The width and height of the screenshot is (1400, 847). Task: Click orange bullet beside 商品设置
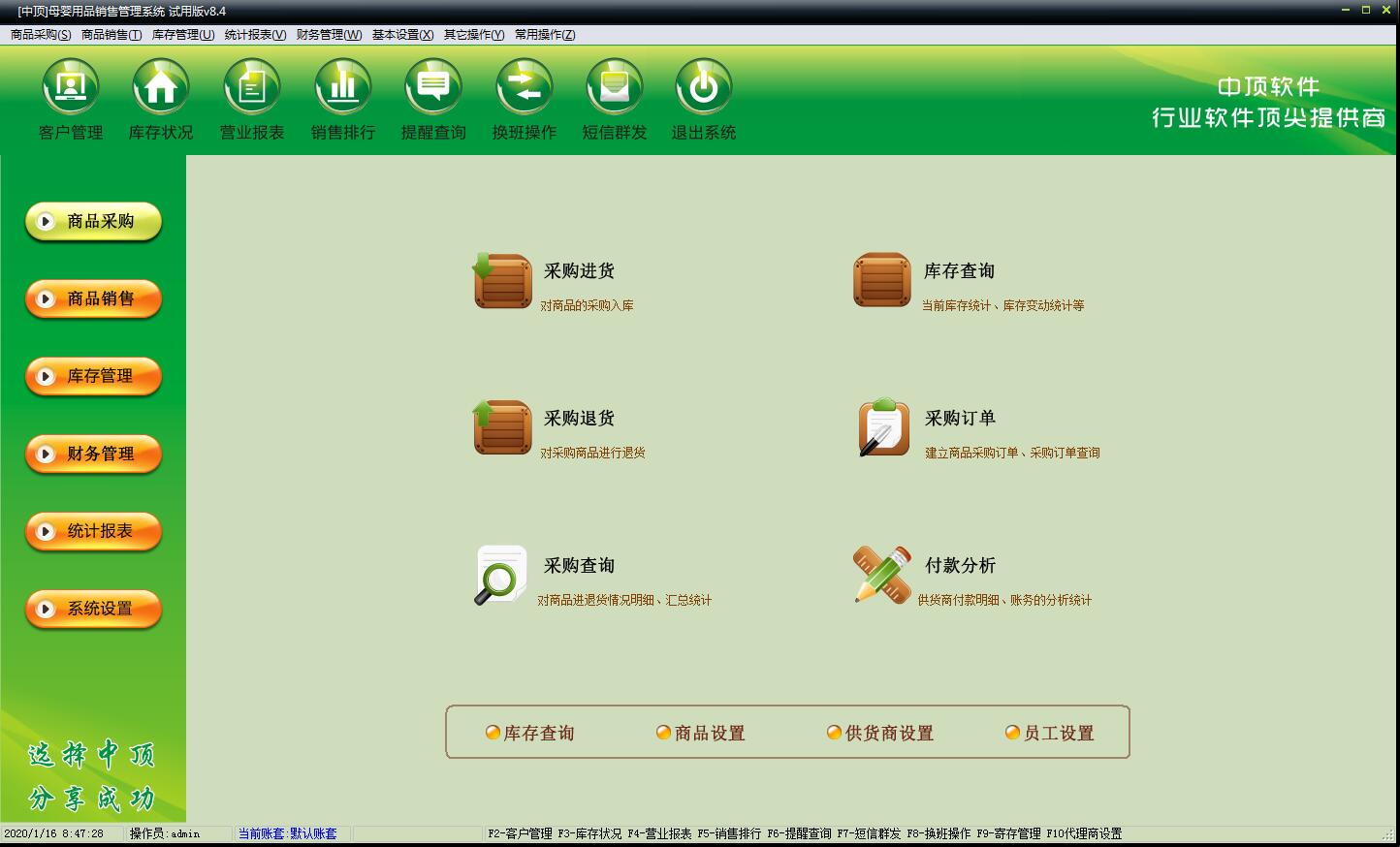(x=664, y=733)
